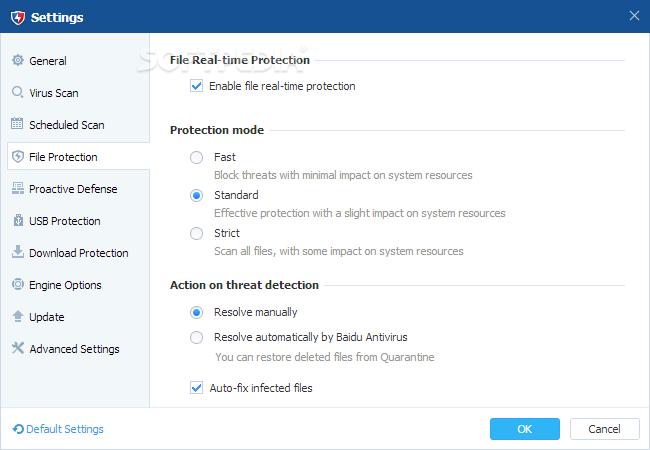The height and width of the screenshot is (450, 650).
Task: Toggle Auto-fix infected files checkbox
Action: pos(196,388)
